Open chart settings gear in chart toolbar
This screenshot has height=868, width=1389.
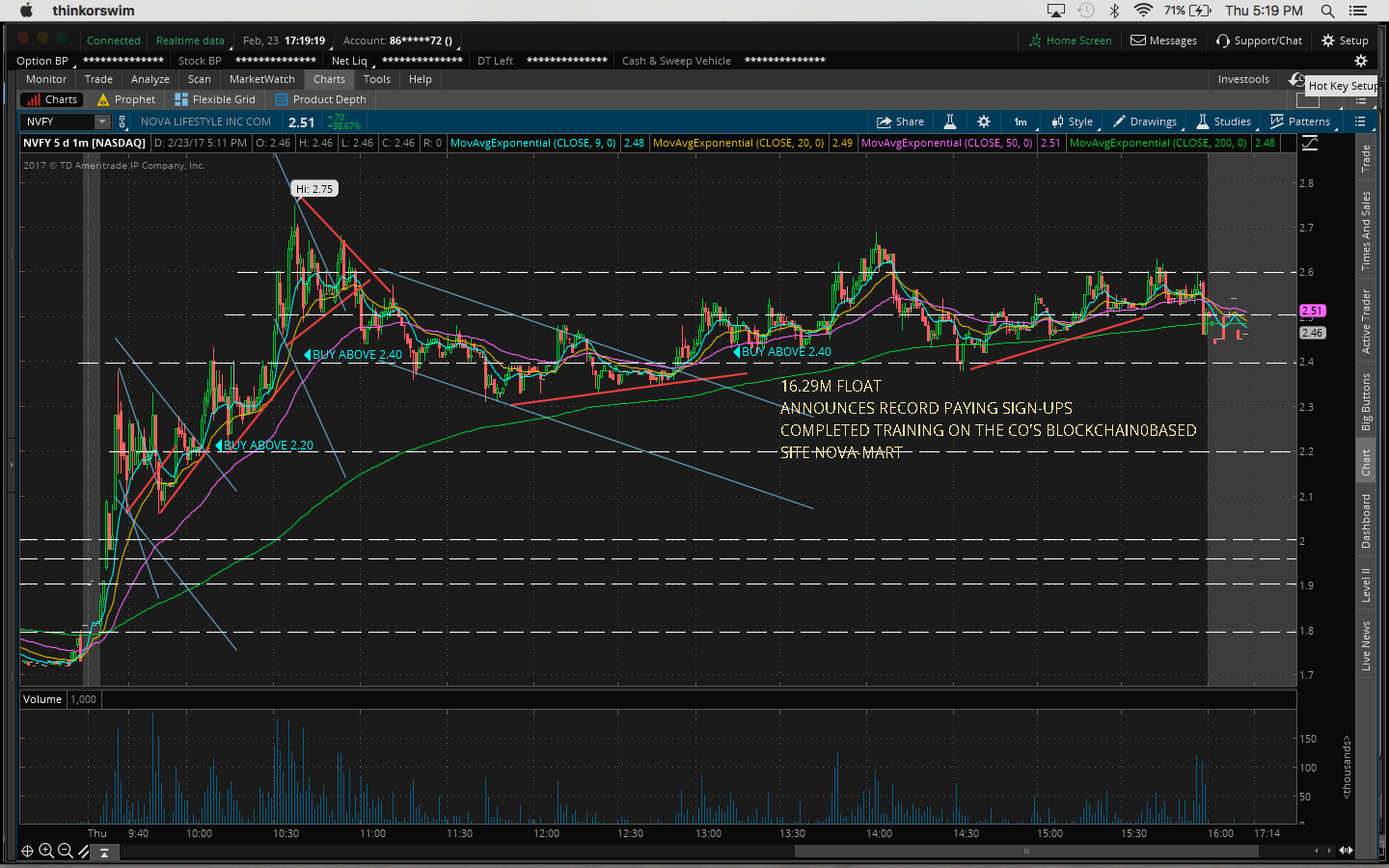(x=983, y=122)
